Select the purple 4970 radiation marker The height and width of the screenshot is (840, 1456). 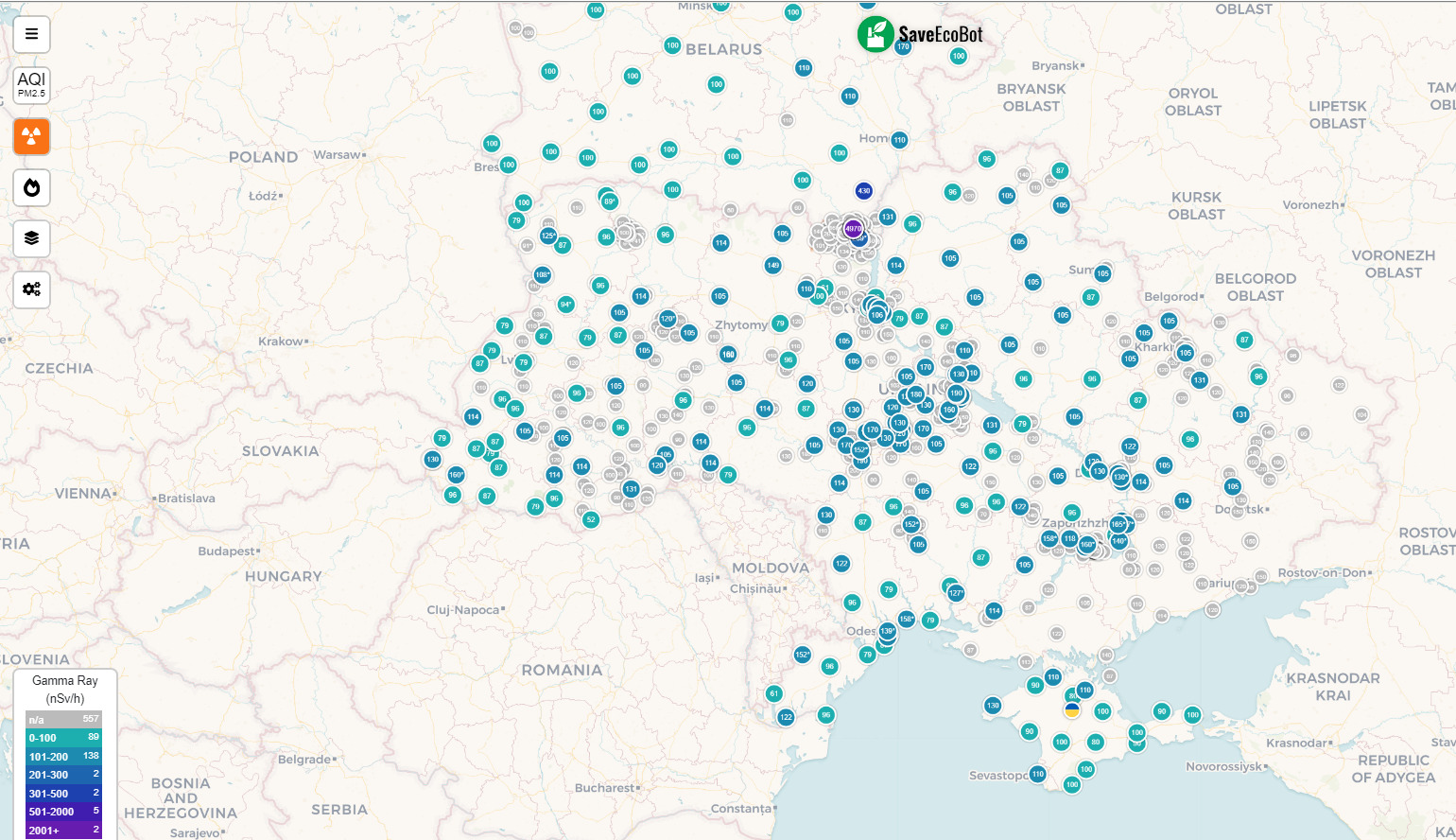(x=853, y=229)
